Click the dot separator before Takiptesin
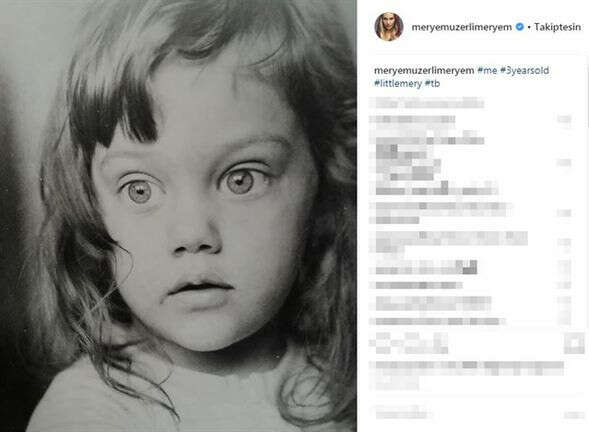 [x=529, y=27]
